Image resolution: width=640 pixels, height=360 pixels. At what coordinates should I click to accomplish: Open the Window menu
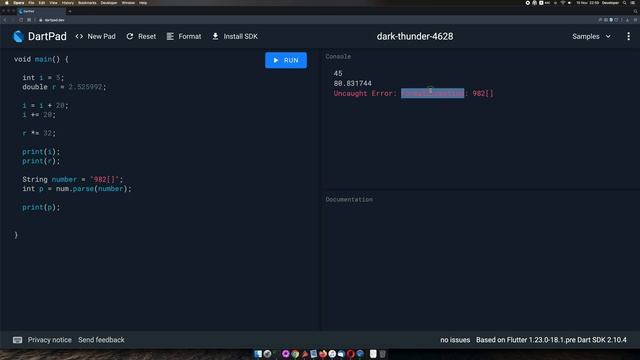(128, 3)
